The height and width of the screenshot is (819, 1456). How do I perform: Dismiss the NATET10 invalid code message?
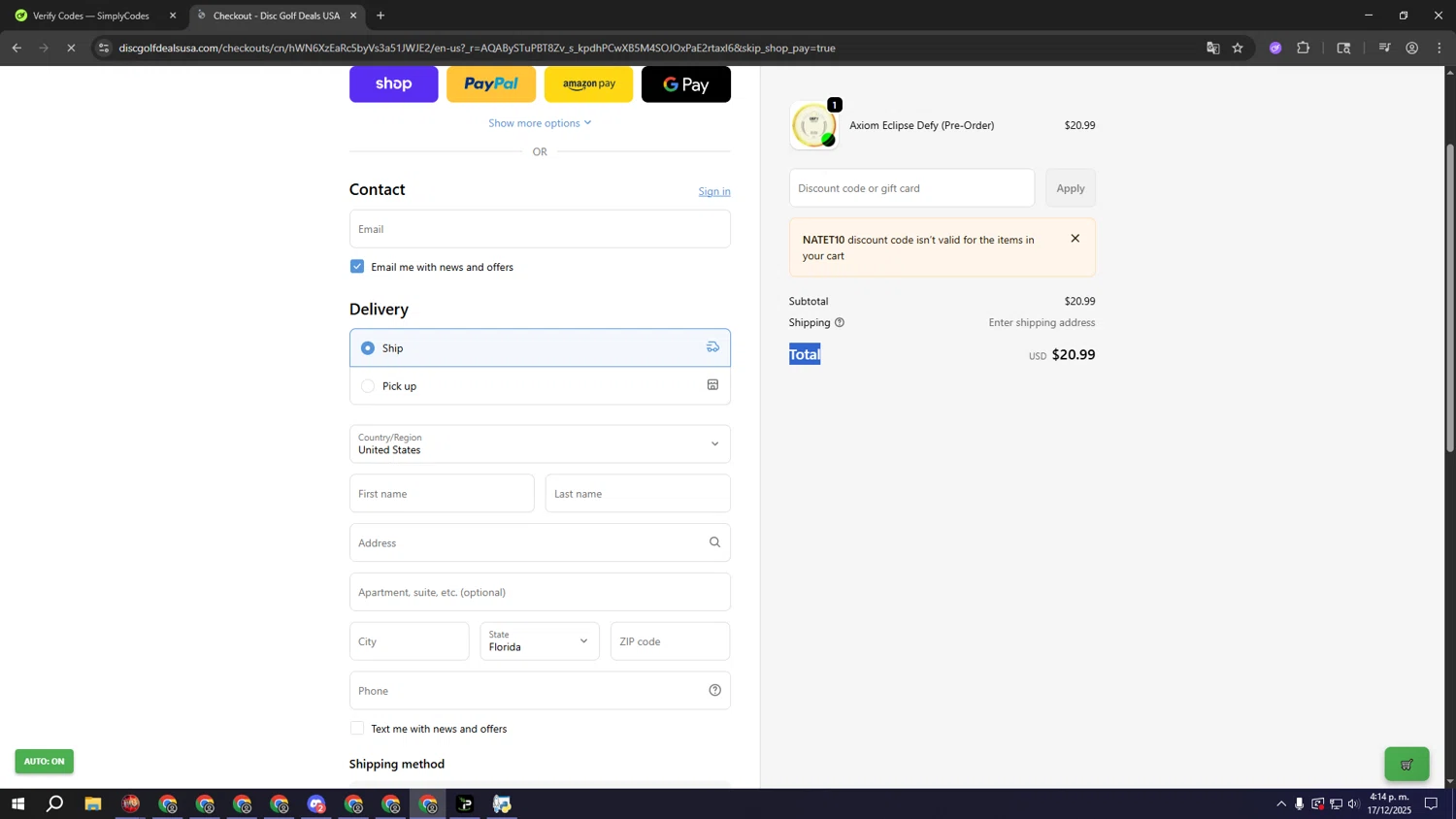tap(1075, 239)
